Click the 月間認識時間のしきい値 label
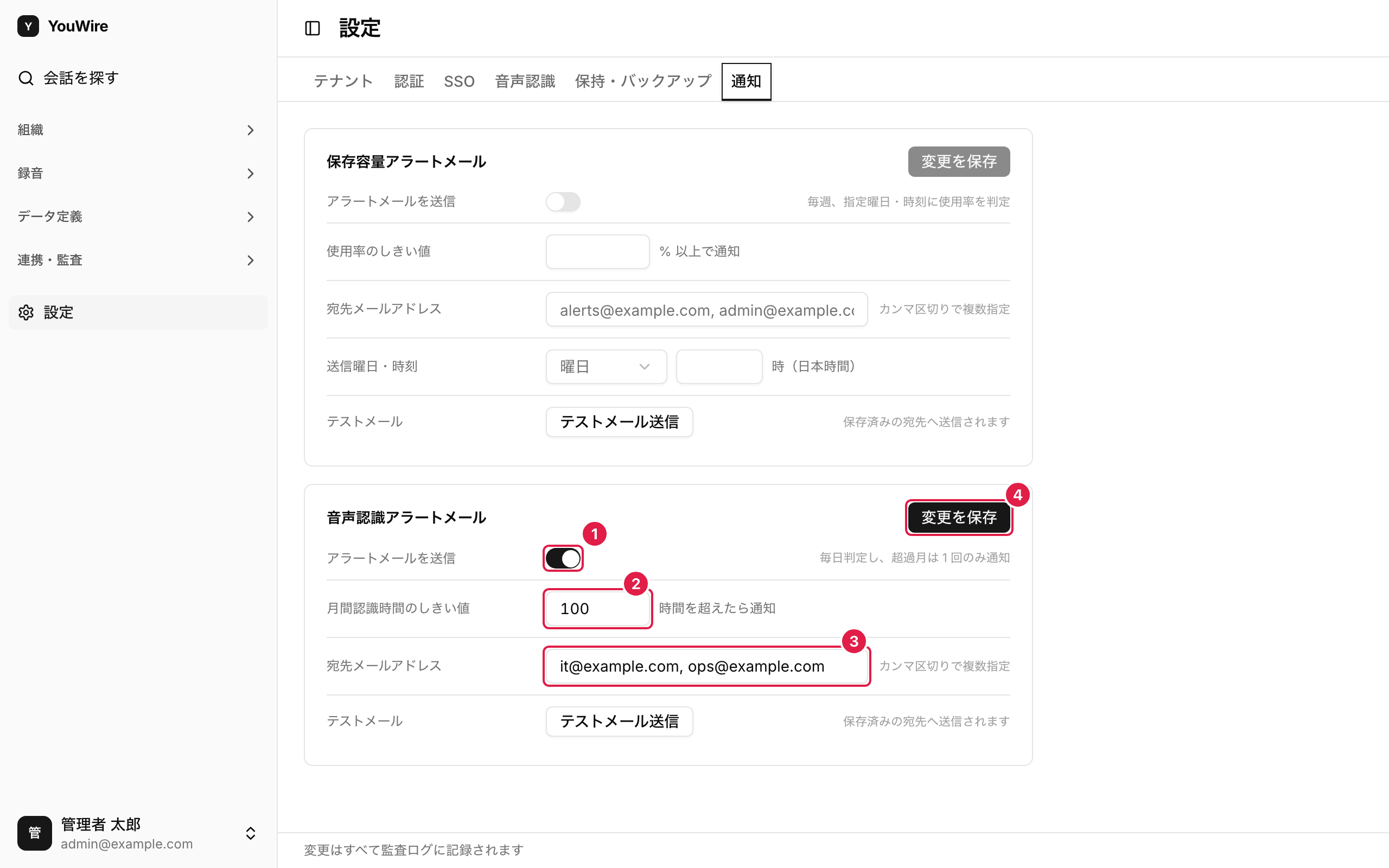The image size is (1389, 868). (x=398, y=609)
